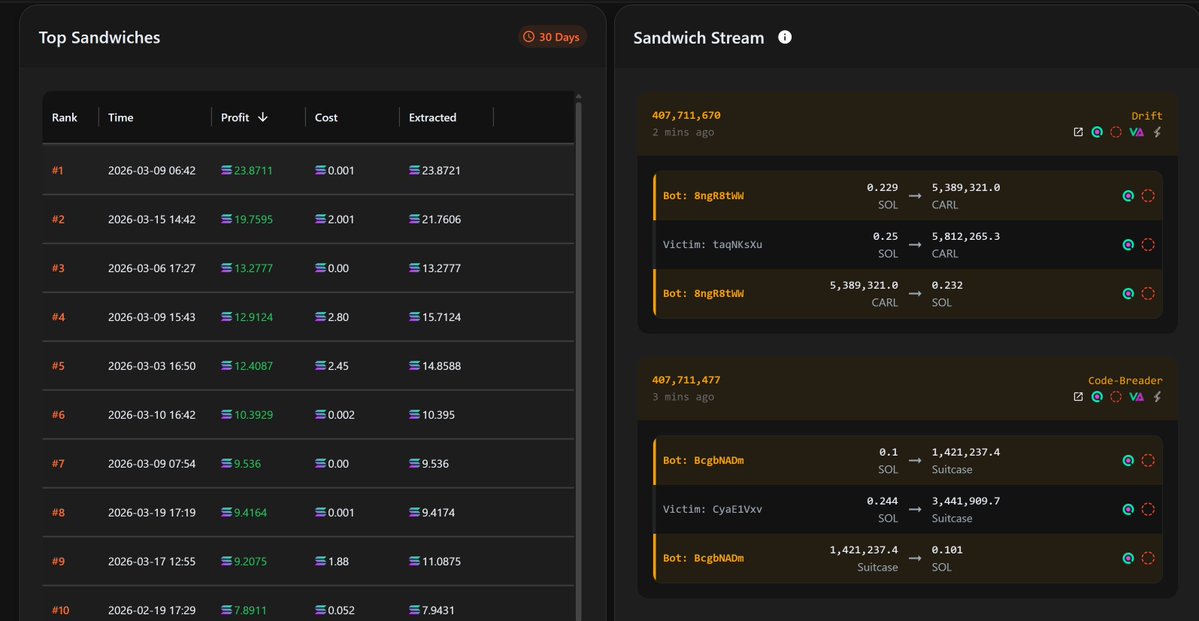This screenshot has width=1199, height=621.
Task: Open block number 407,711,670 link
Action: coord(686,115)
